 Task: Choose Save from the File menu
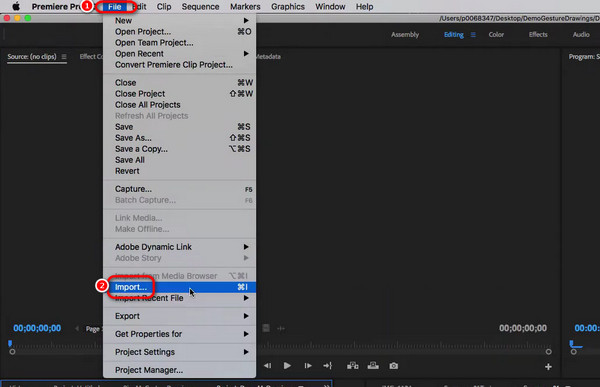point(179,127)
